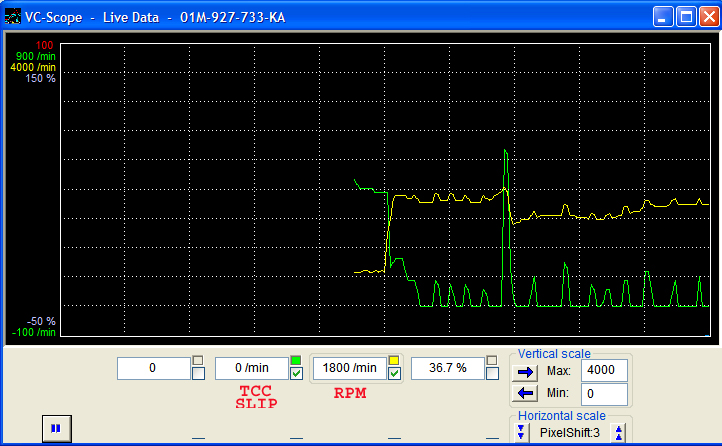Maximize the VC-Scope window
The width and height of the screenshot is (722, 446).
[686, 17]
